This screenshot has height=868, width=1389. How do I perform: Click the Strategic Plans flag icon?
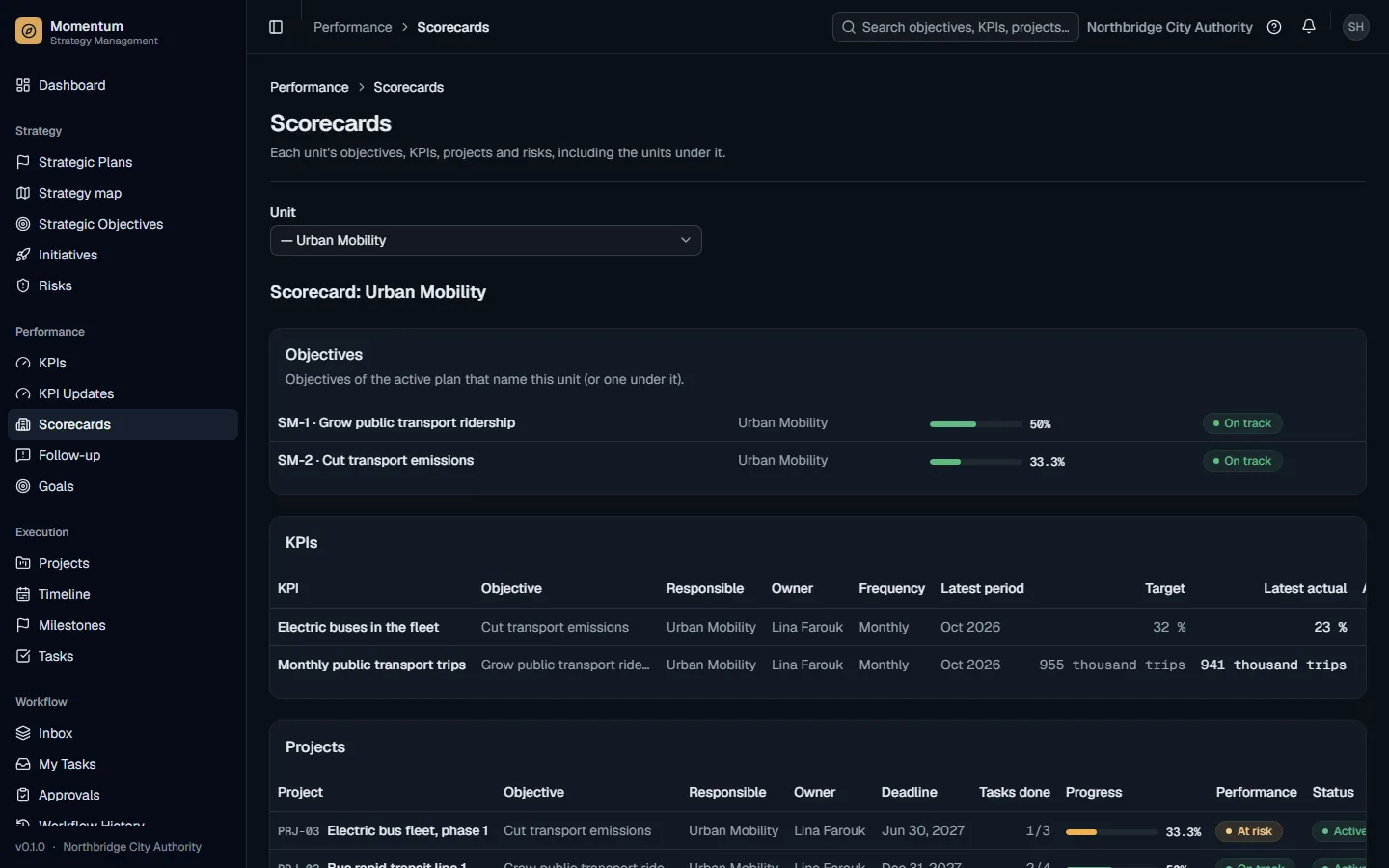pos(23,162)
